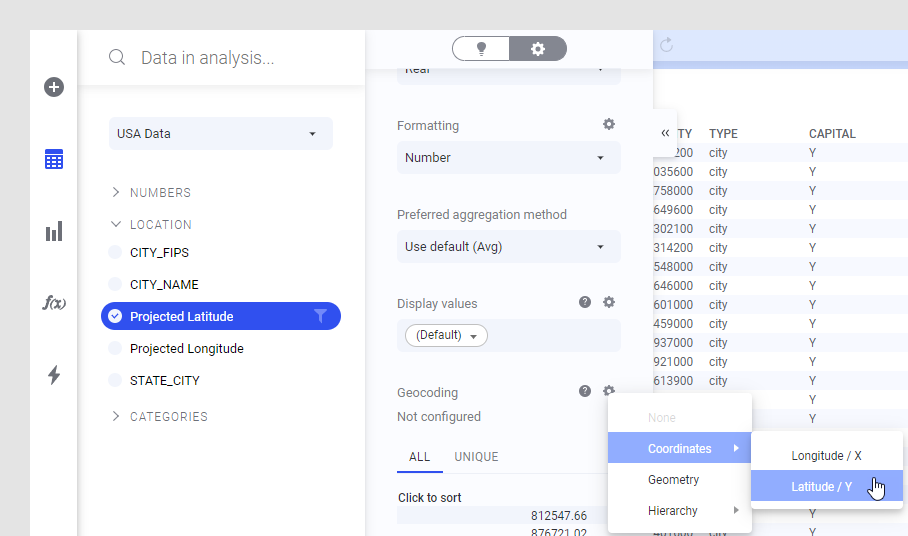Collapse the panel with double-arrow icon
Image resolution: width=908 pixels, height=536 pixels.
(x=665, y=133)
